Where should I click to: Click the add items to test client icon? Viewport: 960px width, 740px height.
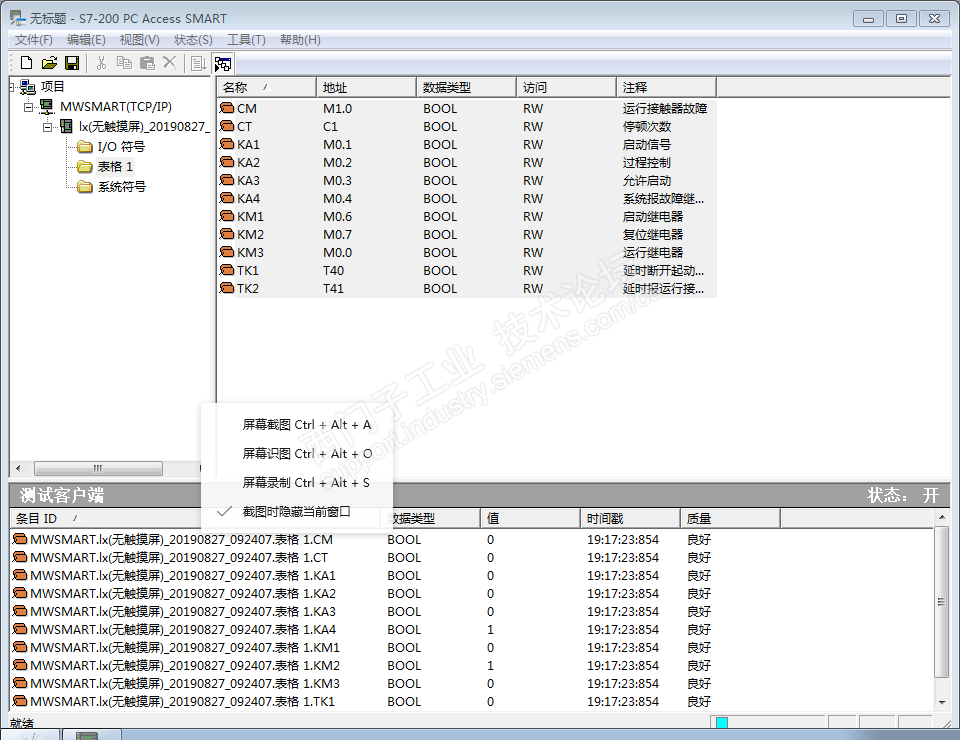pos(198,63)
